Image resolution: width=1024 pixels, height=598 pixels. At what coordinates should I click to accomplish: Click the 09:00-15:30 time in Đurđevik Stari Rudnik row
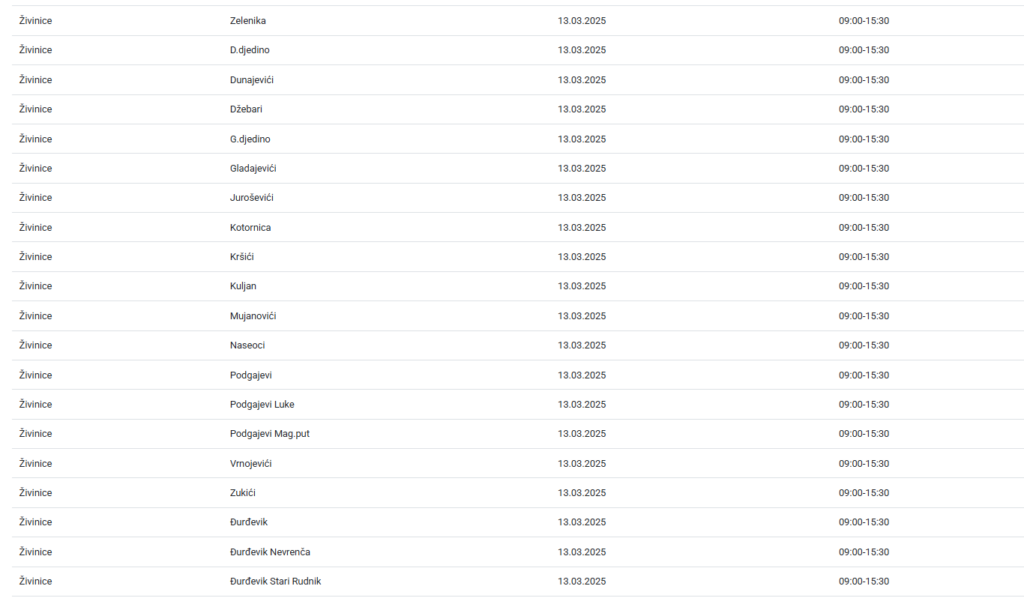pyautogui.click(x=864, y=581)
